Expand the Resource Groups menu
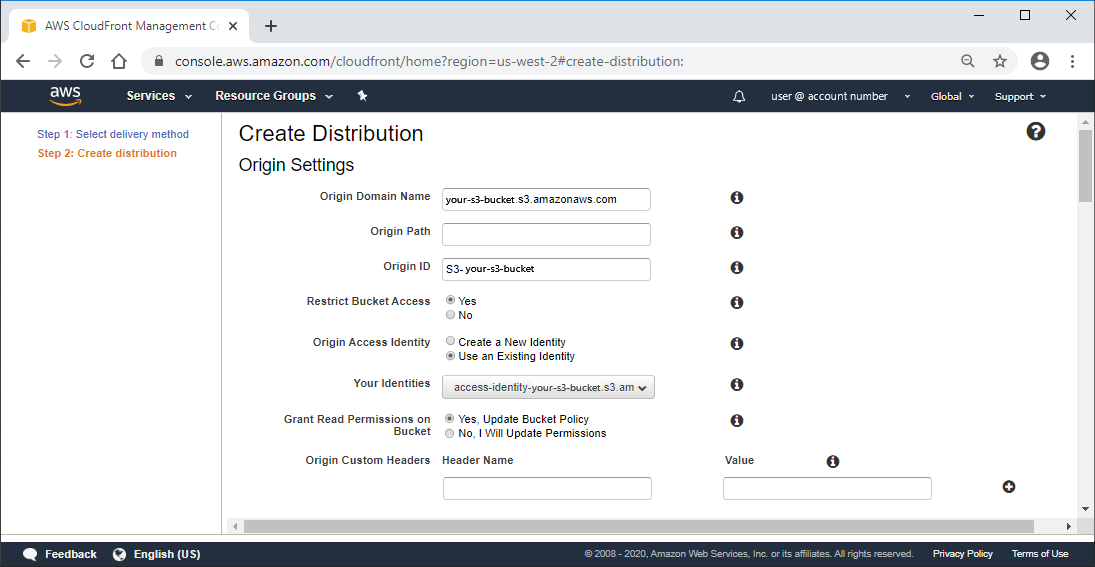 274,96
